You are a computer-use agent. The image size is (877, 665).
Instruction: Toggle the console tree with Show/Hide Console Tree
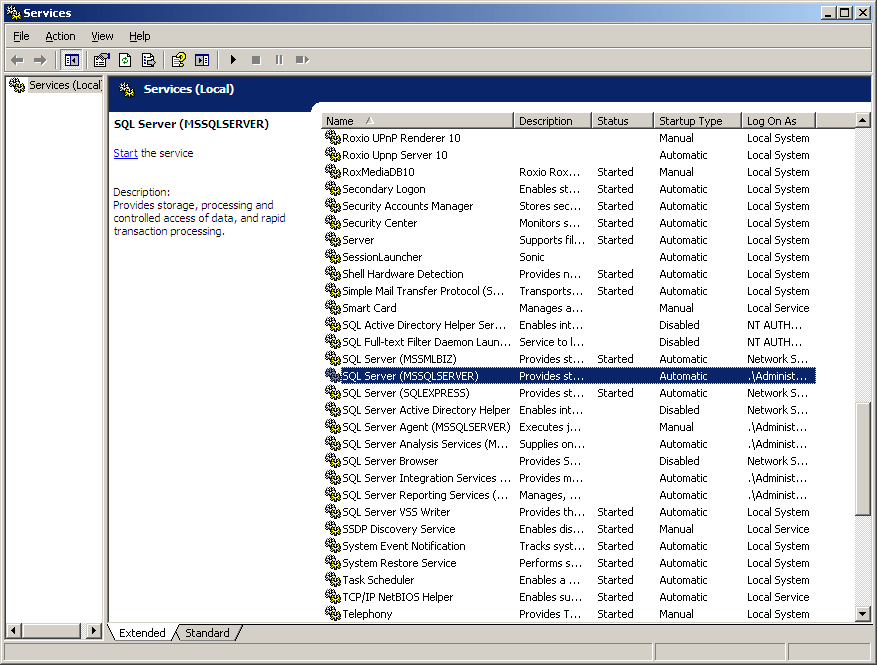72,60
